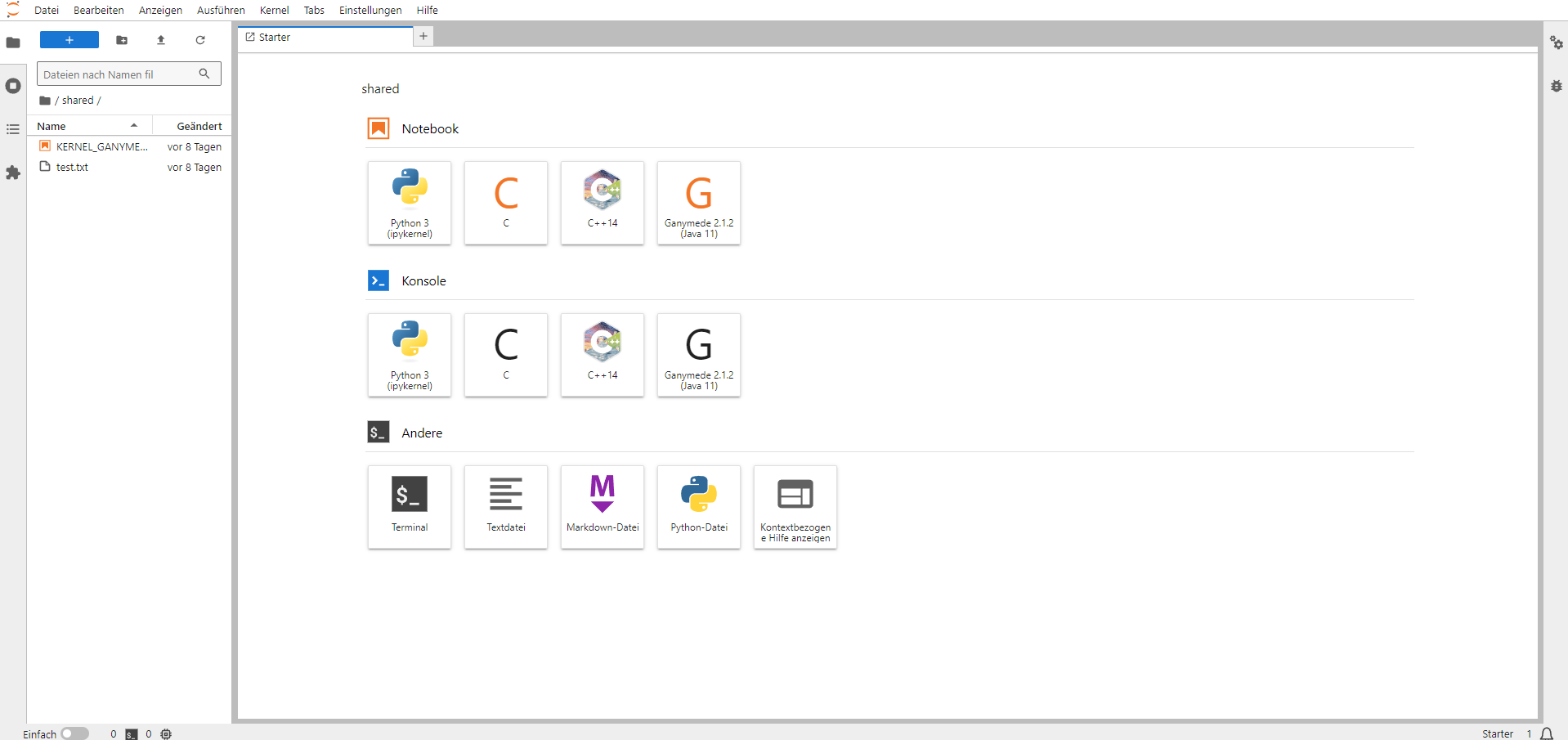
Task: Create a new Markdown-Datei
Action: tap(603, 507)
